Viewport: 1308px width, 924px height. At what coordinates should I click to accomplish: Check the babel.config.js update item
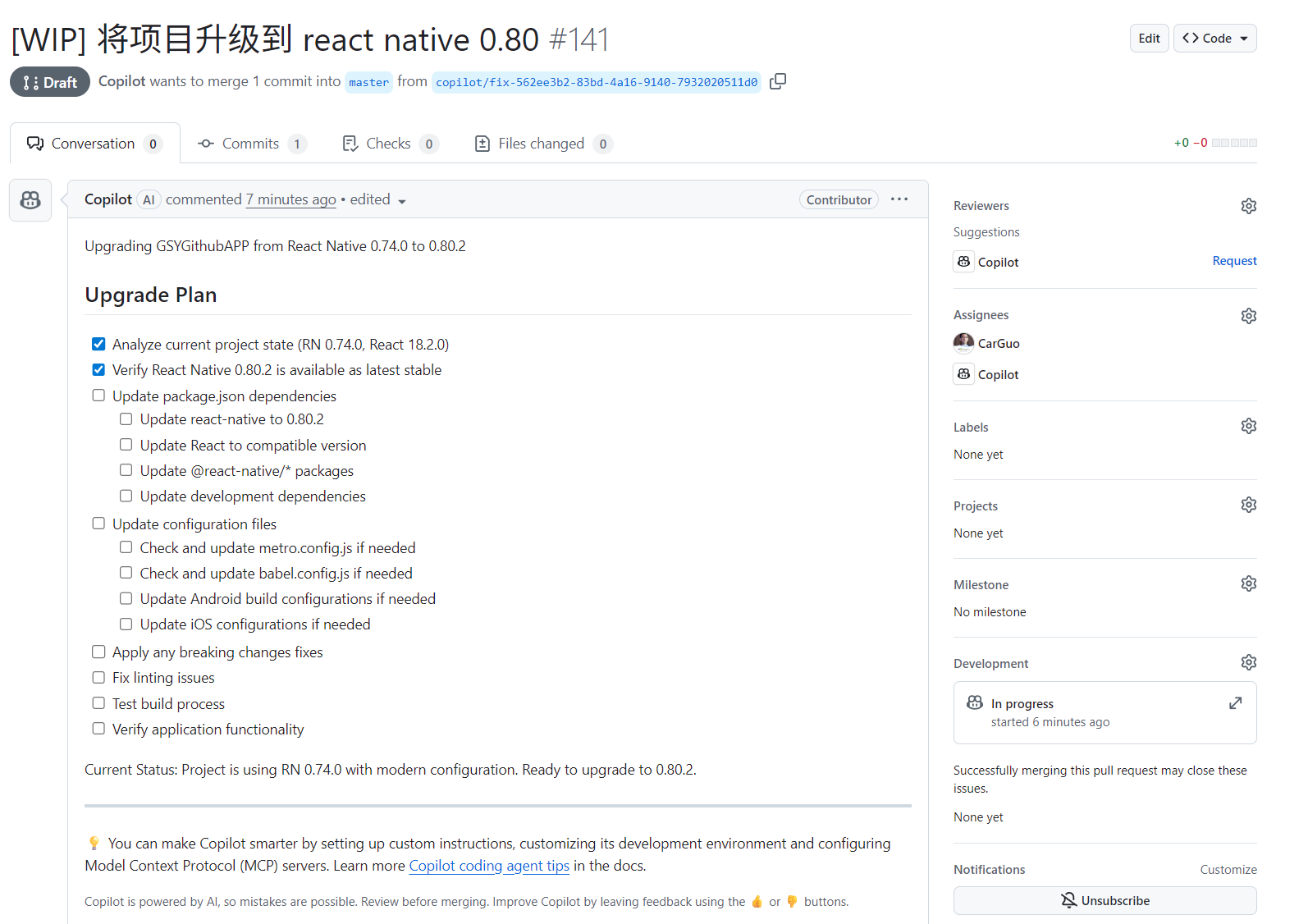126,573
